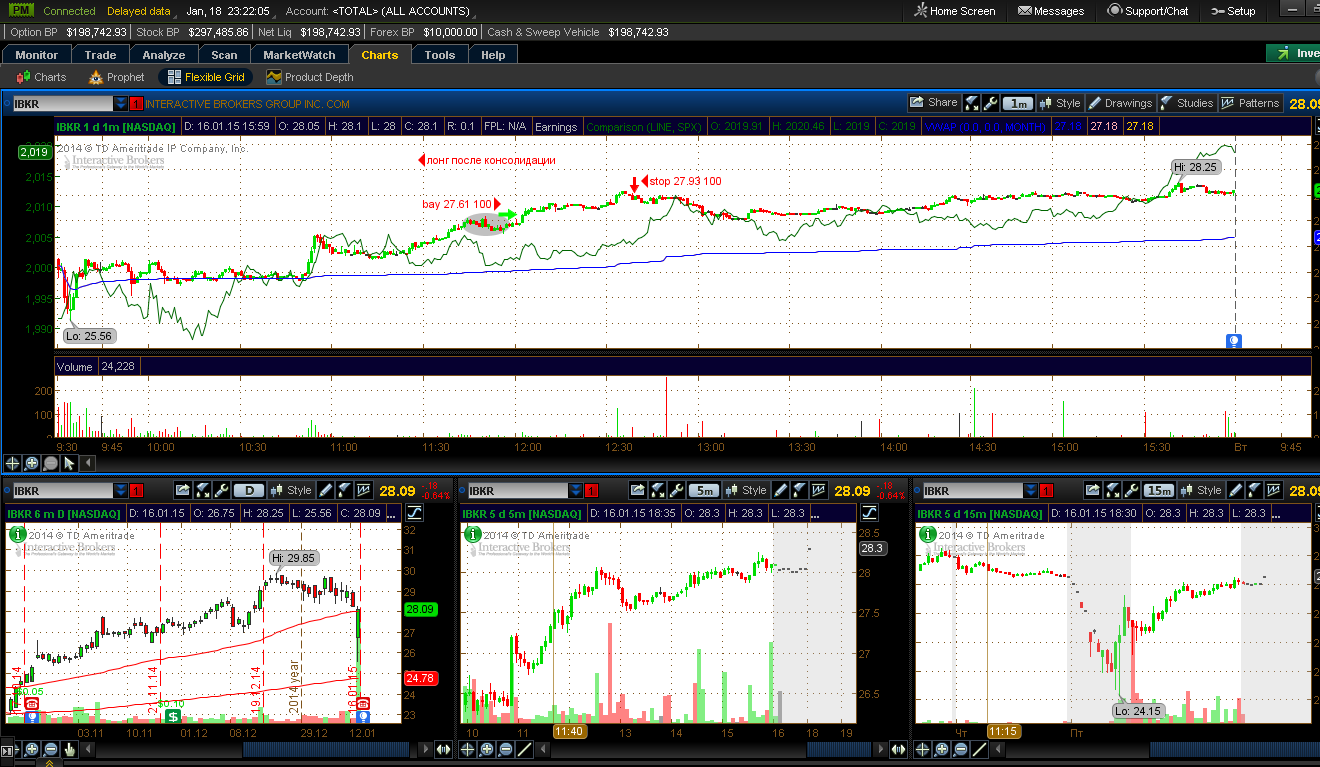
Task: Open the Setup menu
Action: (x=1233, y=11)
